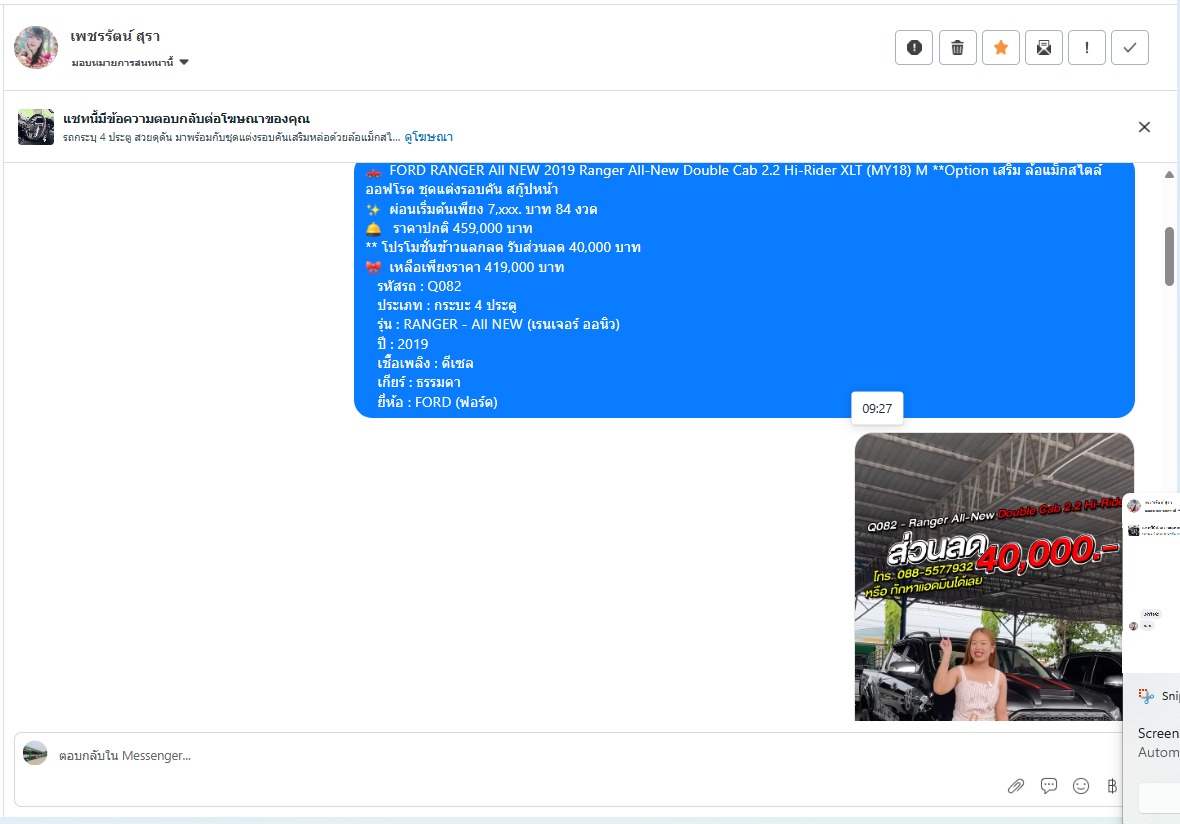Select text เชื้อเพลิง : ดีเซล
This screenshot has height=824, width=1180.
pyautogui.click(x=425, y=363)
